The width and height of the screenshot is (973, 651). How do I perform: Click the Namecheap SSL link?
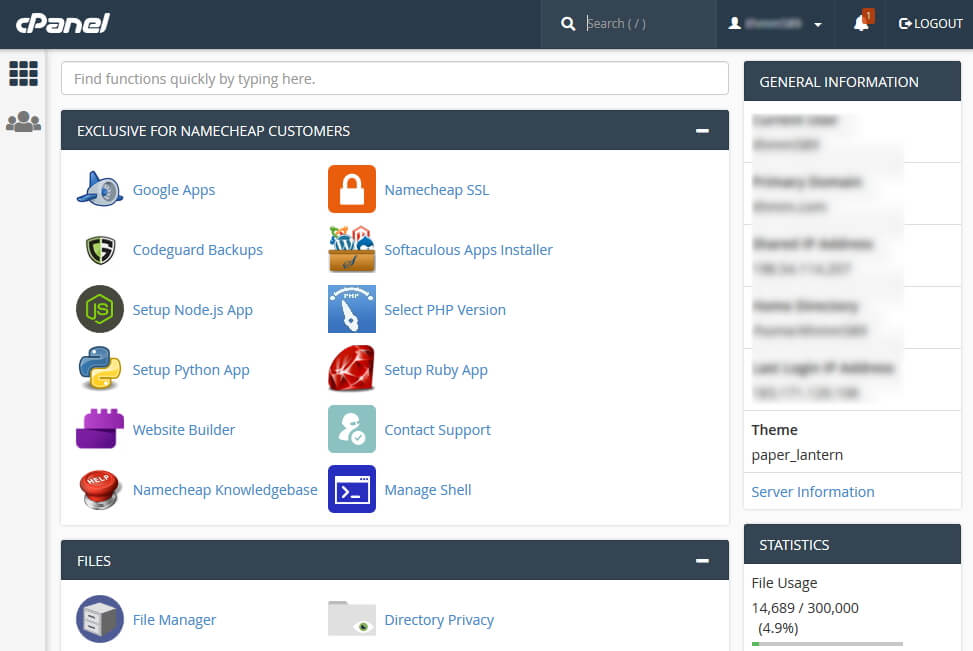(x=437, y=190)
